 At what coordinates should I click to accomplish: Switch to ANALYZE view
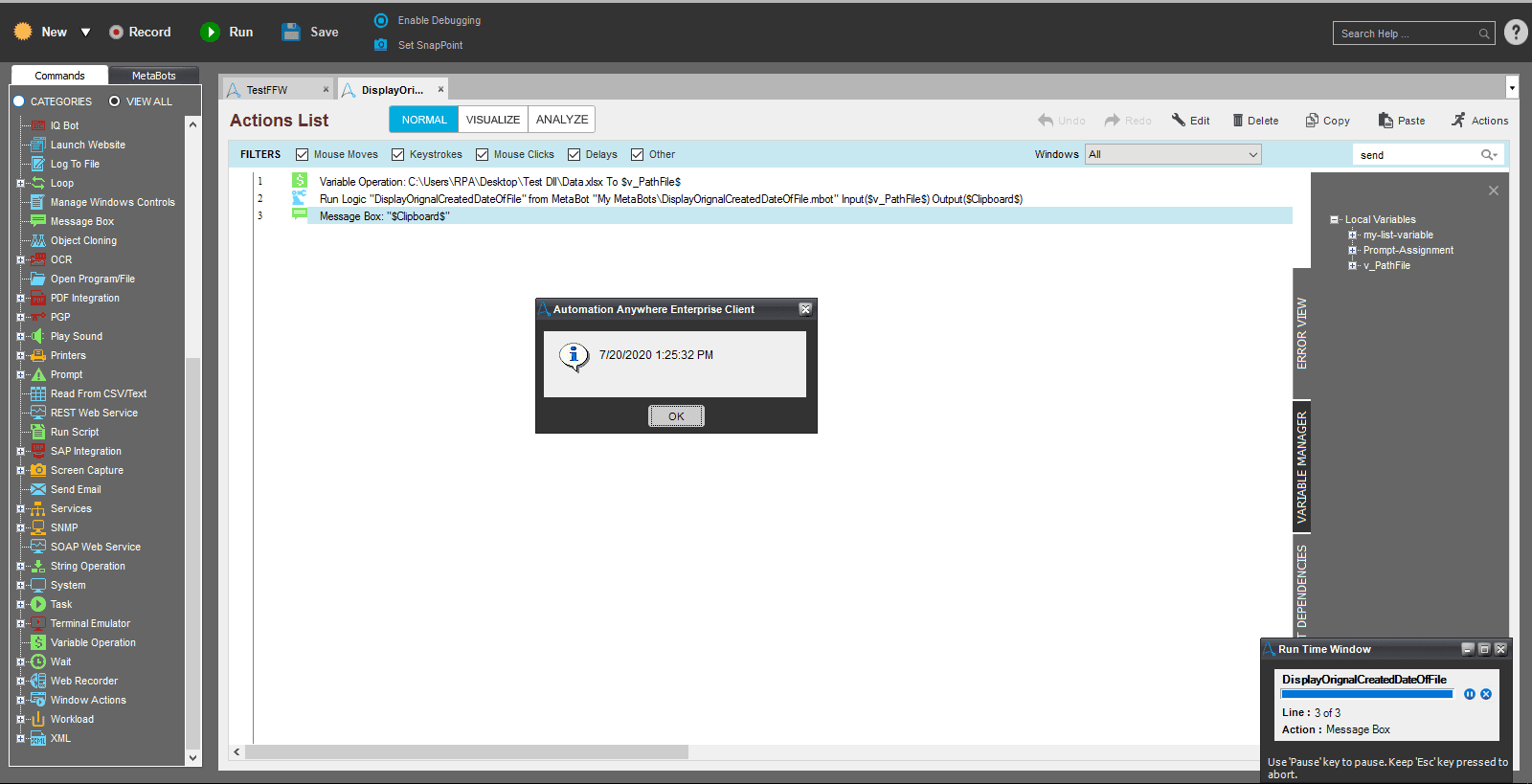562,120
